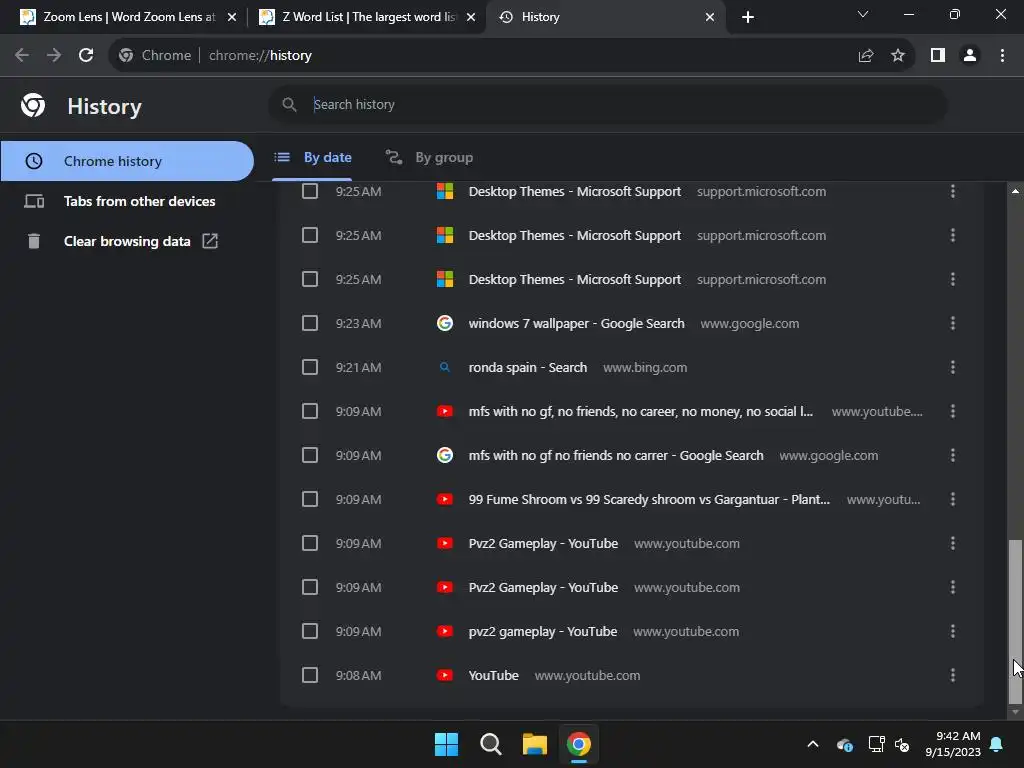Image resolution: width=1024 pixels, height=768 pixels.
Task: Click the tab search chevron in the title bar
Action: click(863, 14)
